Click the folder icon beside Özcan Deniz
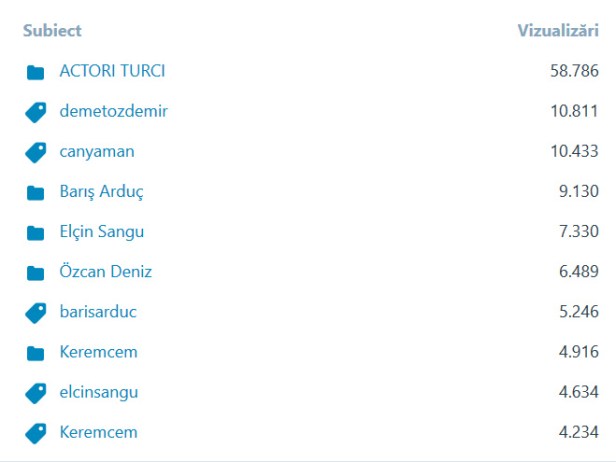 (36, 272)
